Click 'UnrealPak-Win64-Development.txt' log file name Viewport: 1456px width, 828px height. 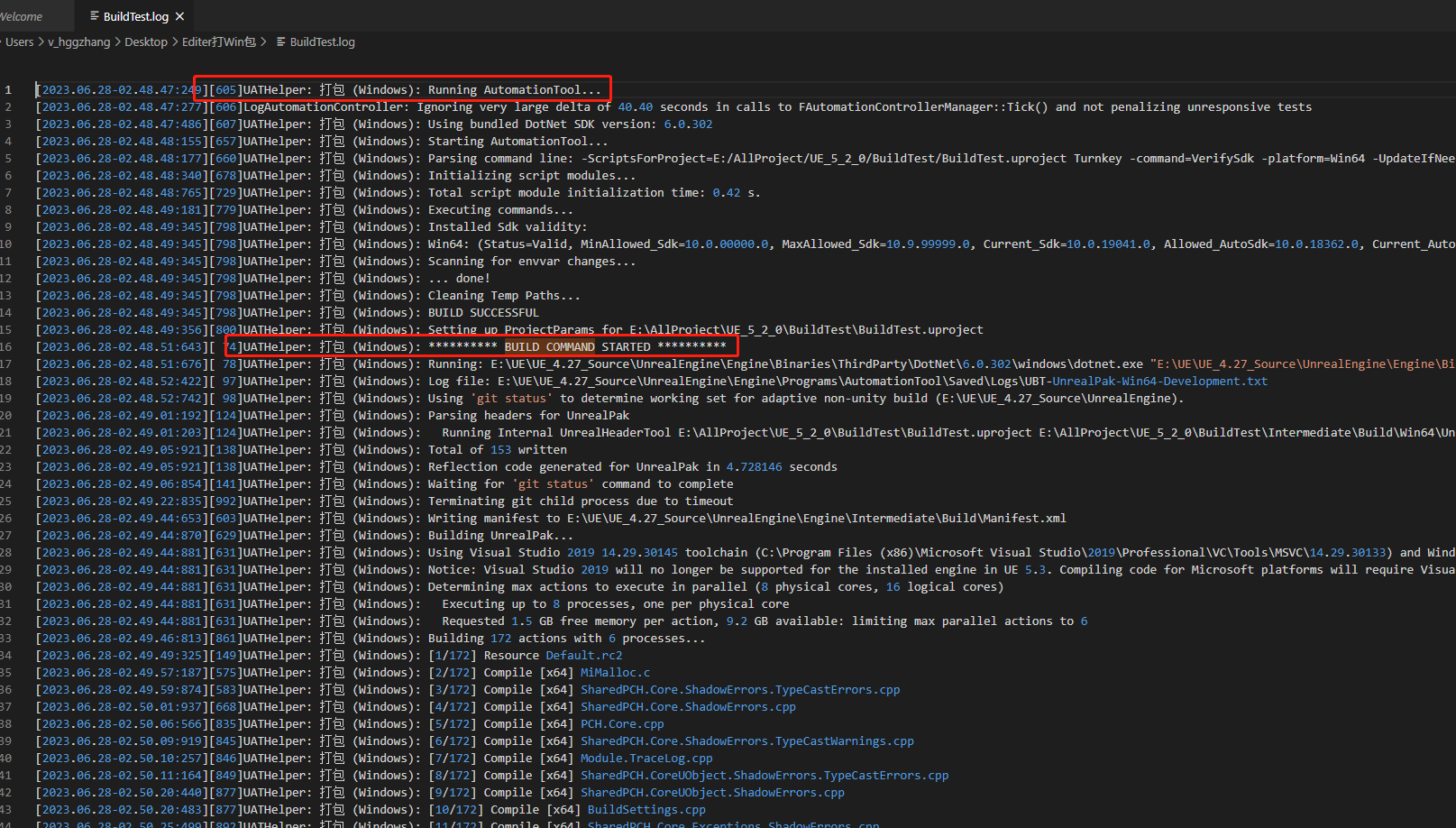(x=1160, y=382)
